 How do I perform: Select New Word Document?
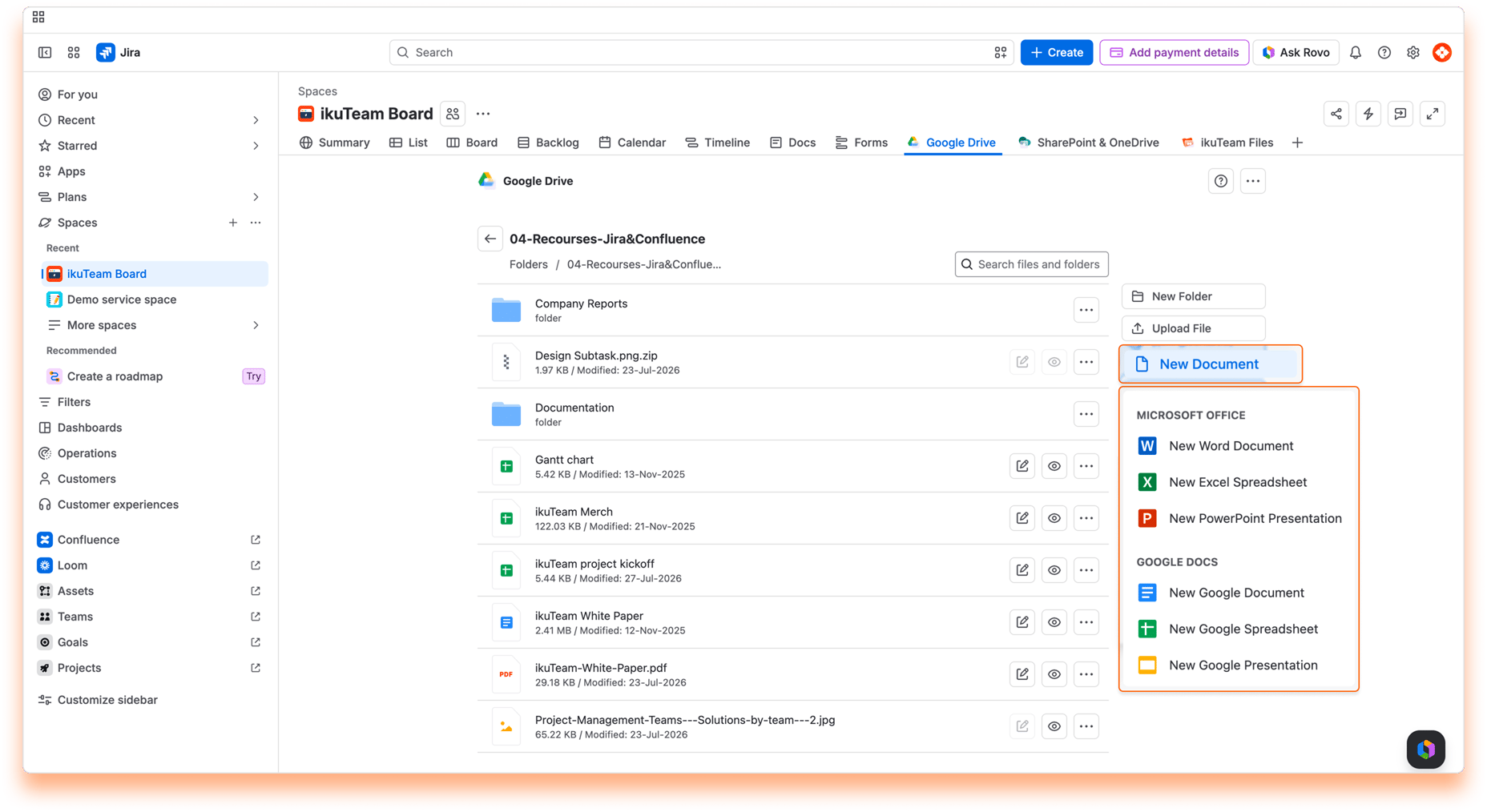coord(1239,446)
